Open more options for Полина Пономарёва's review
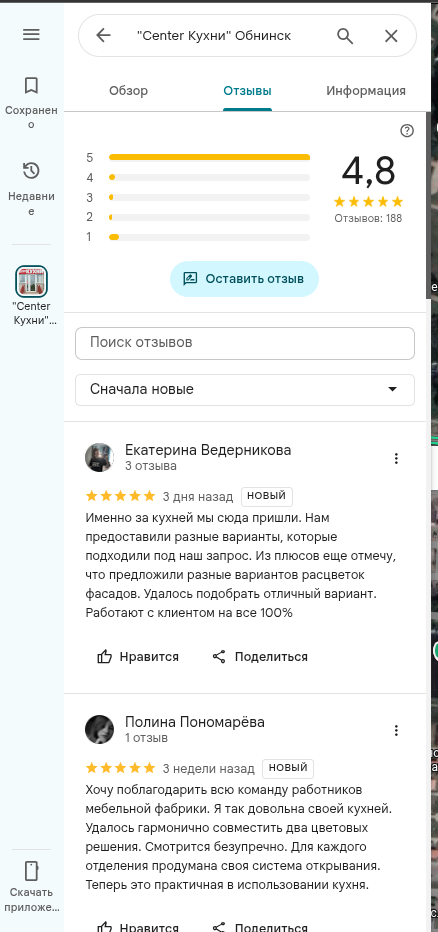The image size is (438, 932). coord(396,731)
